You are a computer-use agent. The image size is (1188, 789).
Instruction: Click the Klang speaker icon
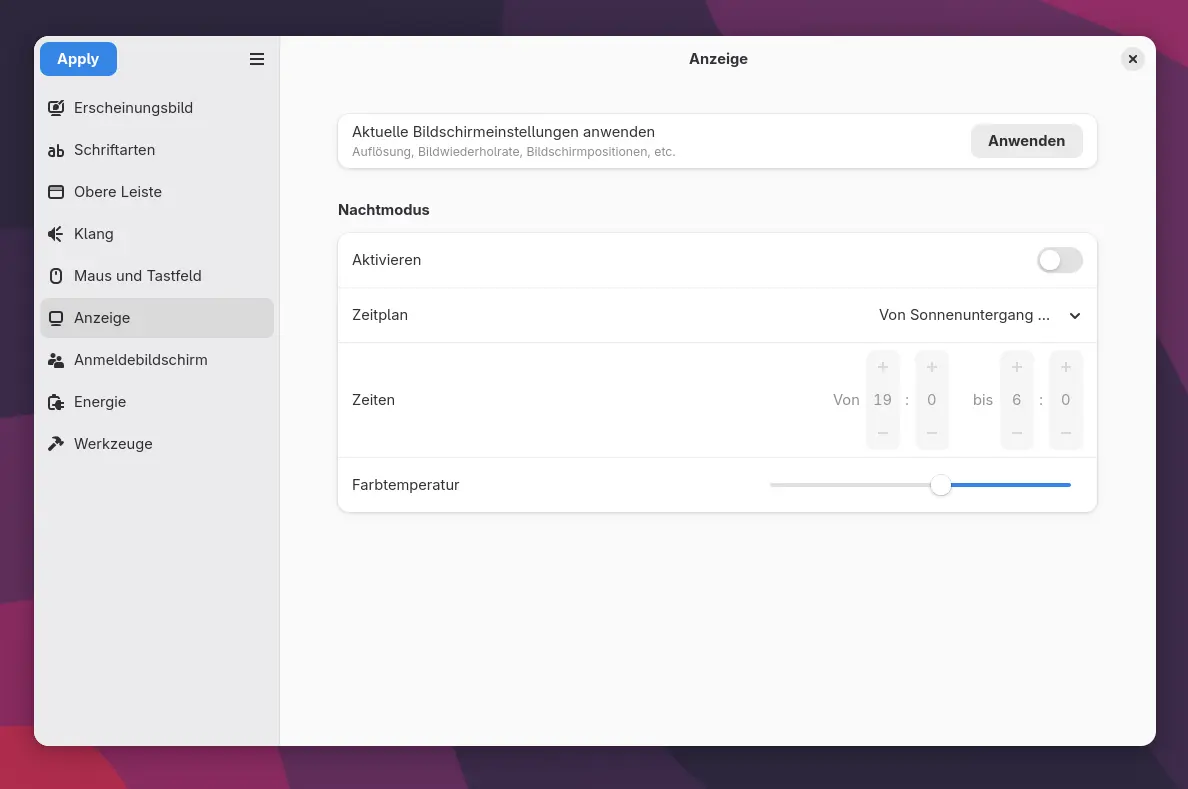(x=56, y=234)
